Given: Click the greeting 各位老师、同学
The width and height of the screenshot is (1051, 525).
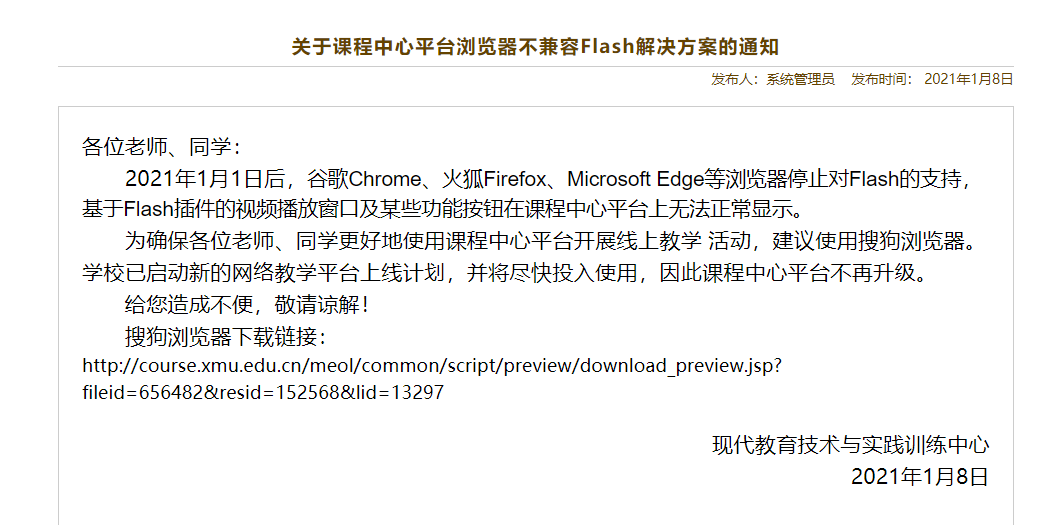Looking at the screenshot, I should (x=160, y=147).
